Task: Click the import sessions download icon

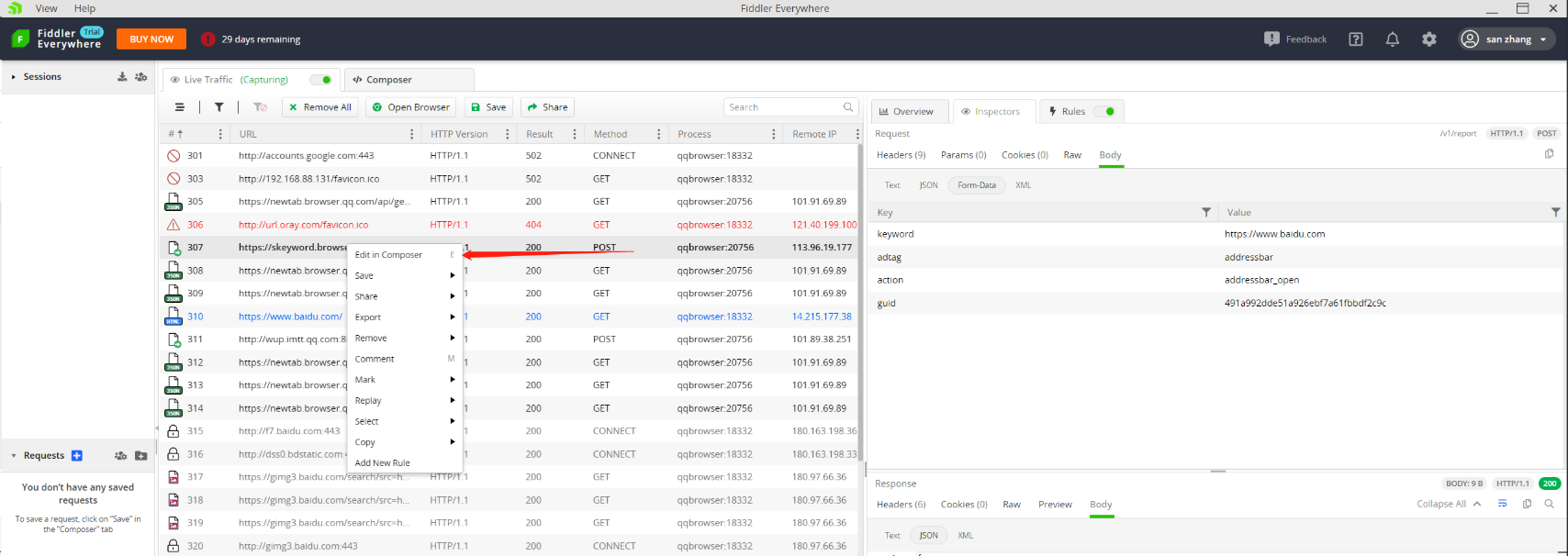Action: pos(122,77)
